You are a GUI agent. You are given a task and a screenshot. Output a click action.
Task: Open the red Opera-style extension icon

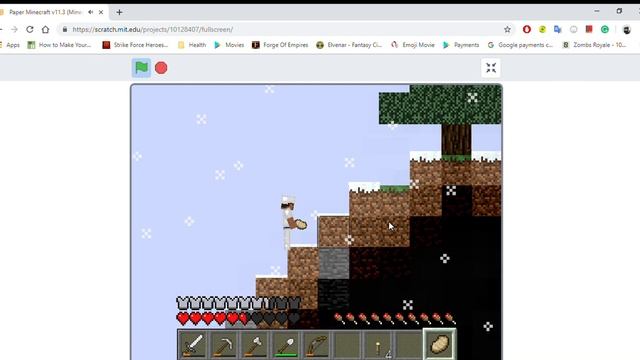(x=527, y=29)
